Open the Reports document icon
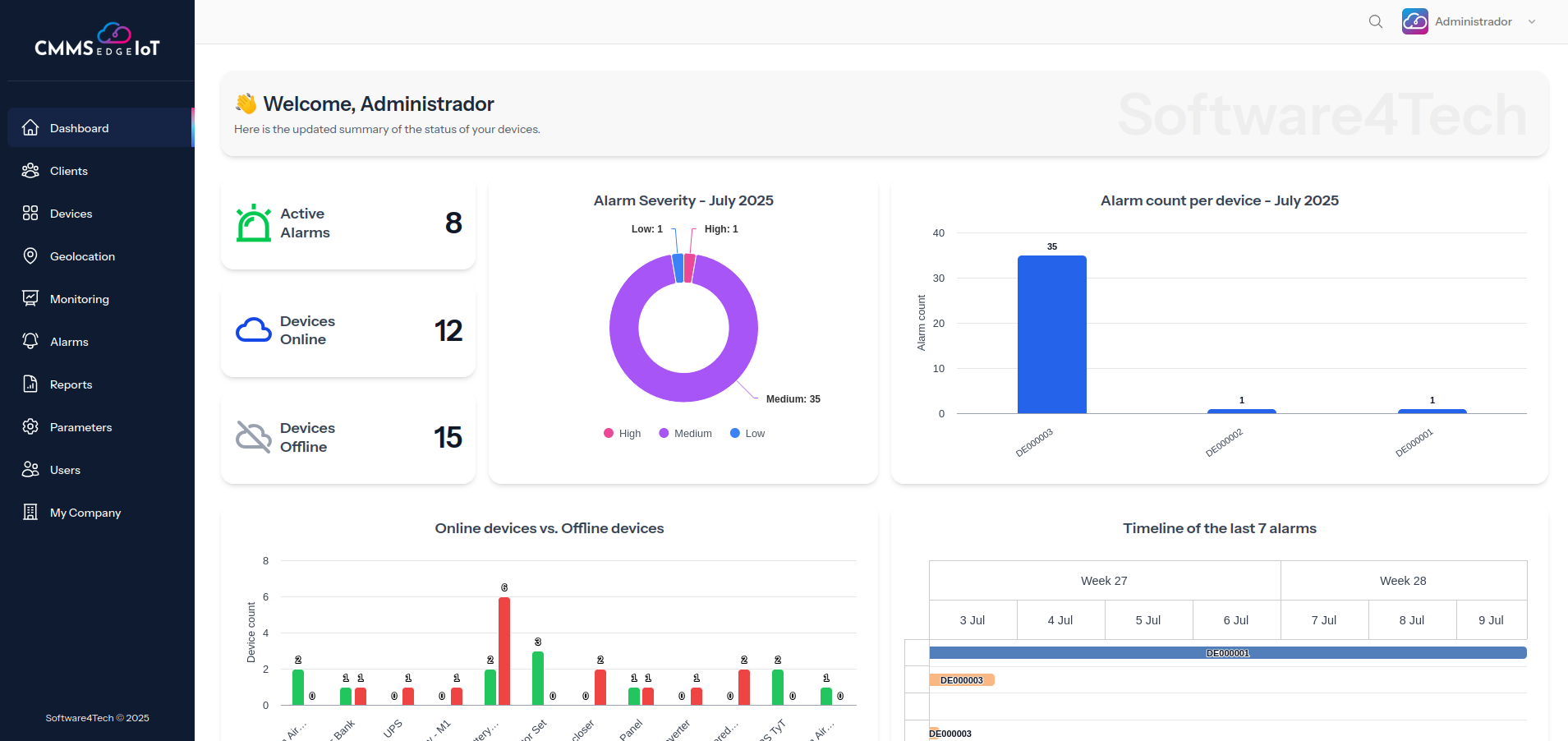The height and width of the screenshot is (741, 1568). 30,384
